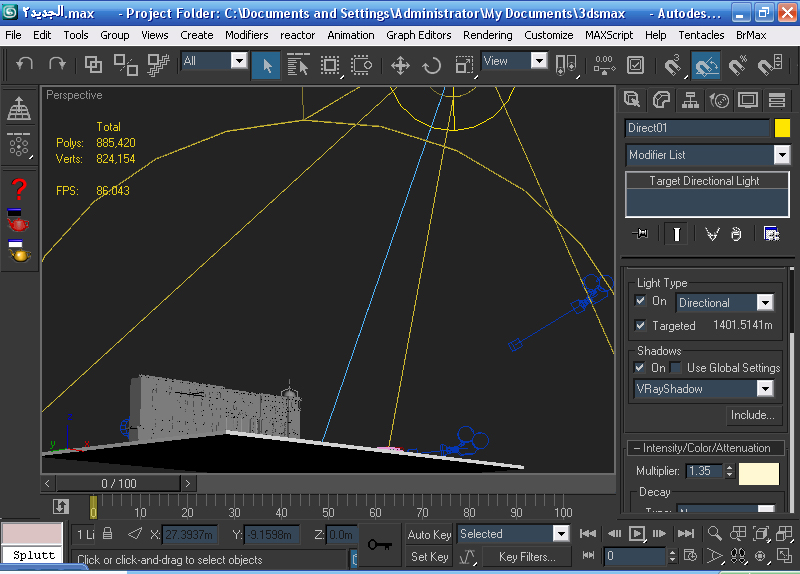The width and height of the screenshot is (800, 574).
Task: Click the Mirror/pivot center icon
Action: click(x=566, y=65)
